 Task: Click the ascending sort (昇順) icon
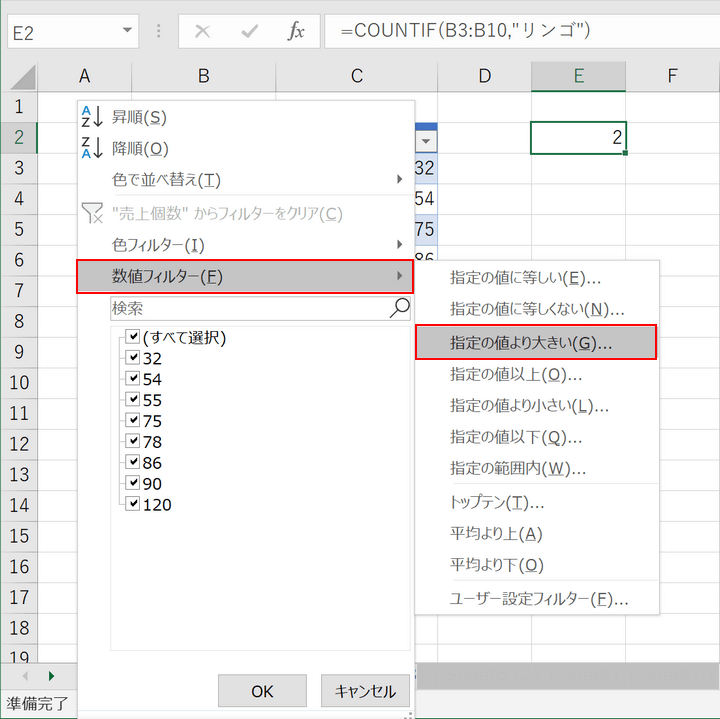pyautogui.click(x=92, y=117)
